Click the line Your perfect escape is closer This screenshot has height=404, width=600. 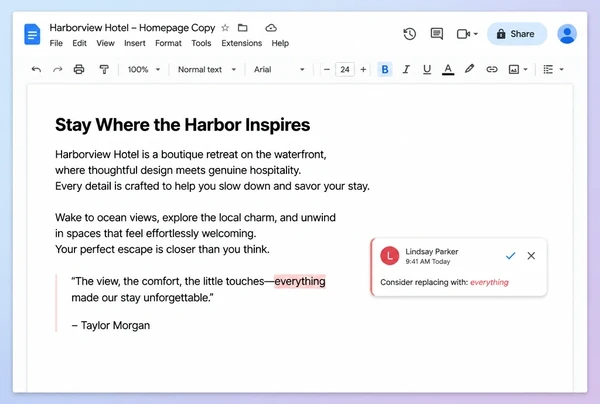[162, 249]
